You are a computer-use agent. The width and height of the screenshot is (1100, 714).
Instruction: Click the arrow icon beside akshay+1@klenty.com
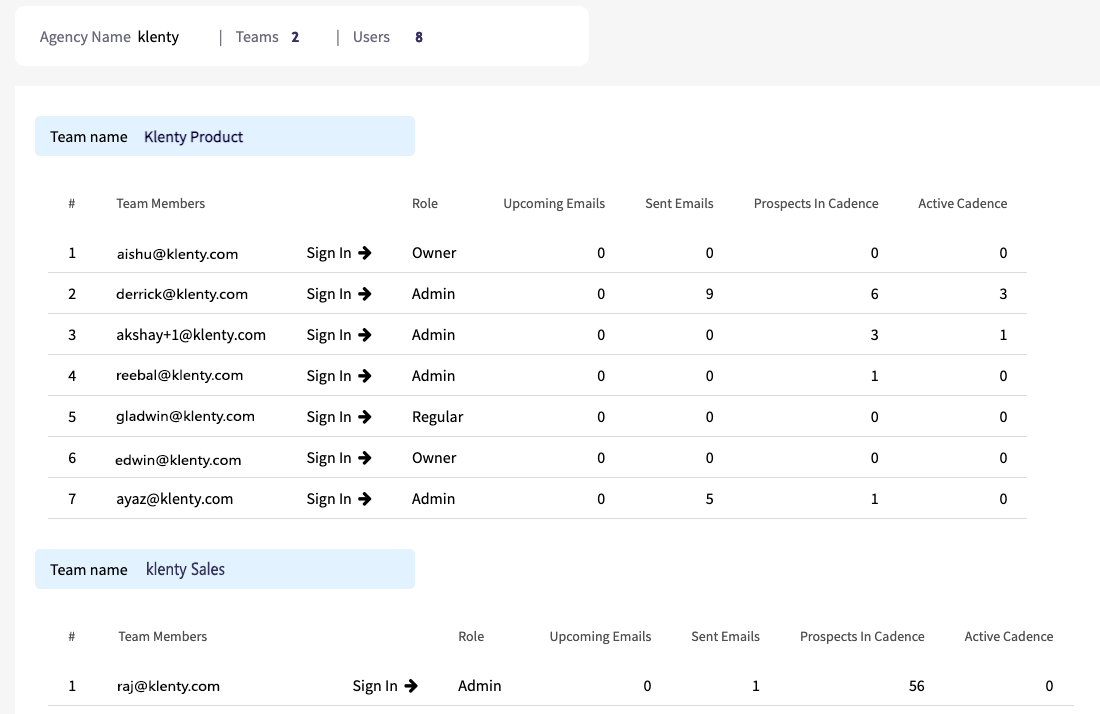tap(365, 335)
